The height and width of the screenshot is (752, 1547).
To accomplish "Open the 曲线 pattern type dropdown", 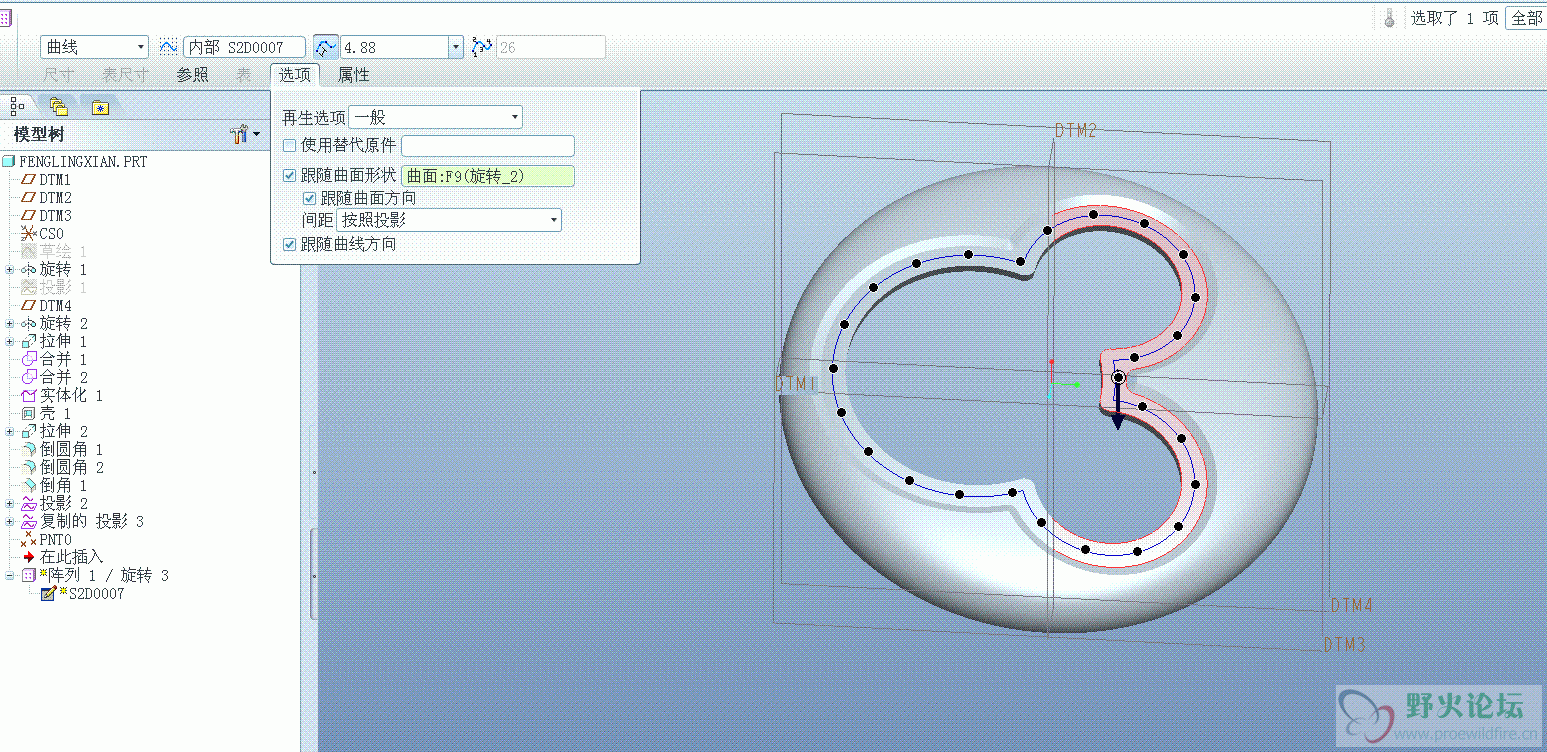I will click(x=94, y=47).
